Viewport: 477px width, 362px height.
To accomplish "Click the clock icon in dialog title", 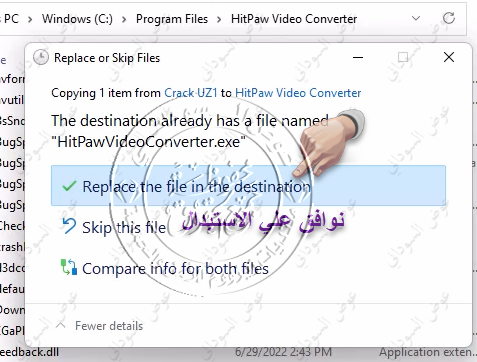I will tap(41, 57).
